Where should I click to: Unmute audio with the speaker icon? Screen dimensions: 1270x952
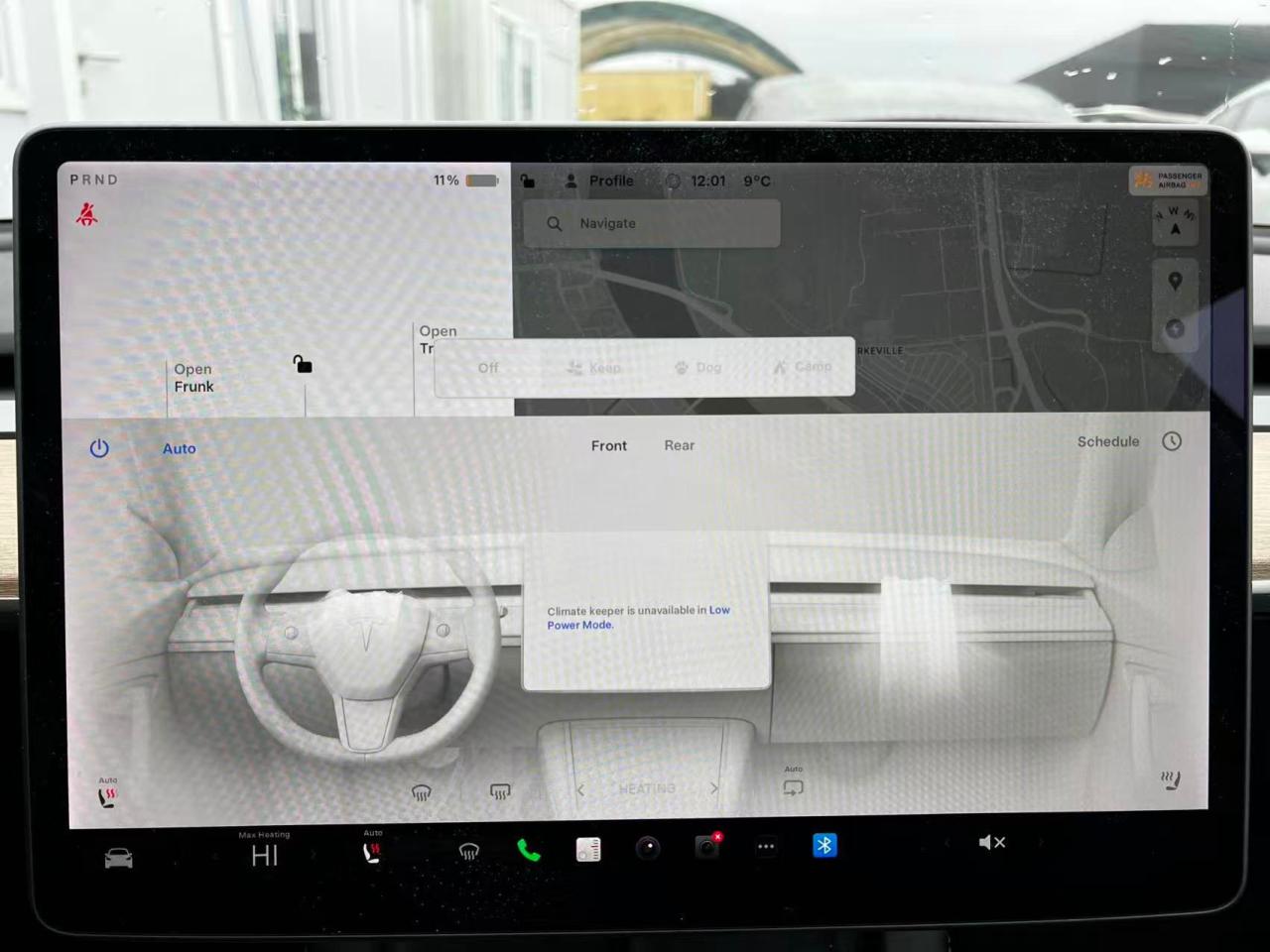tap(991, 842)
